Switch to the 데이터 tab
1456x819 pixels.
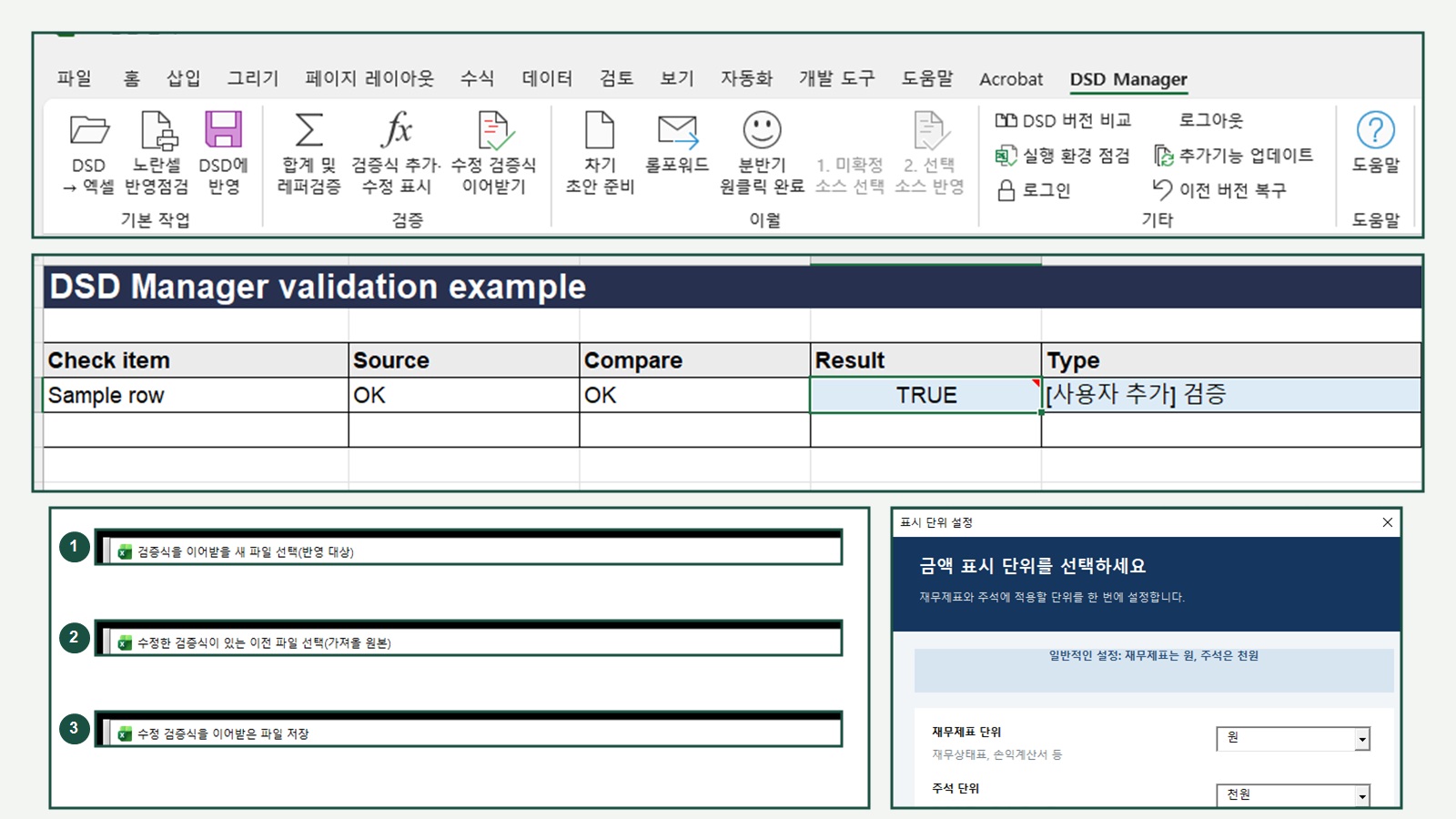547,78
